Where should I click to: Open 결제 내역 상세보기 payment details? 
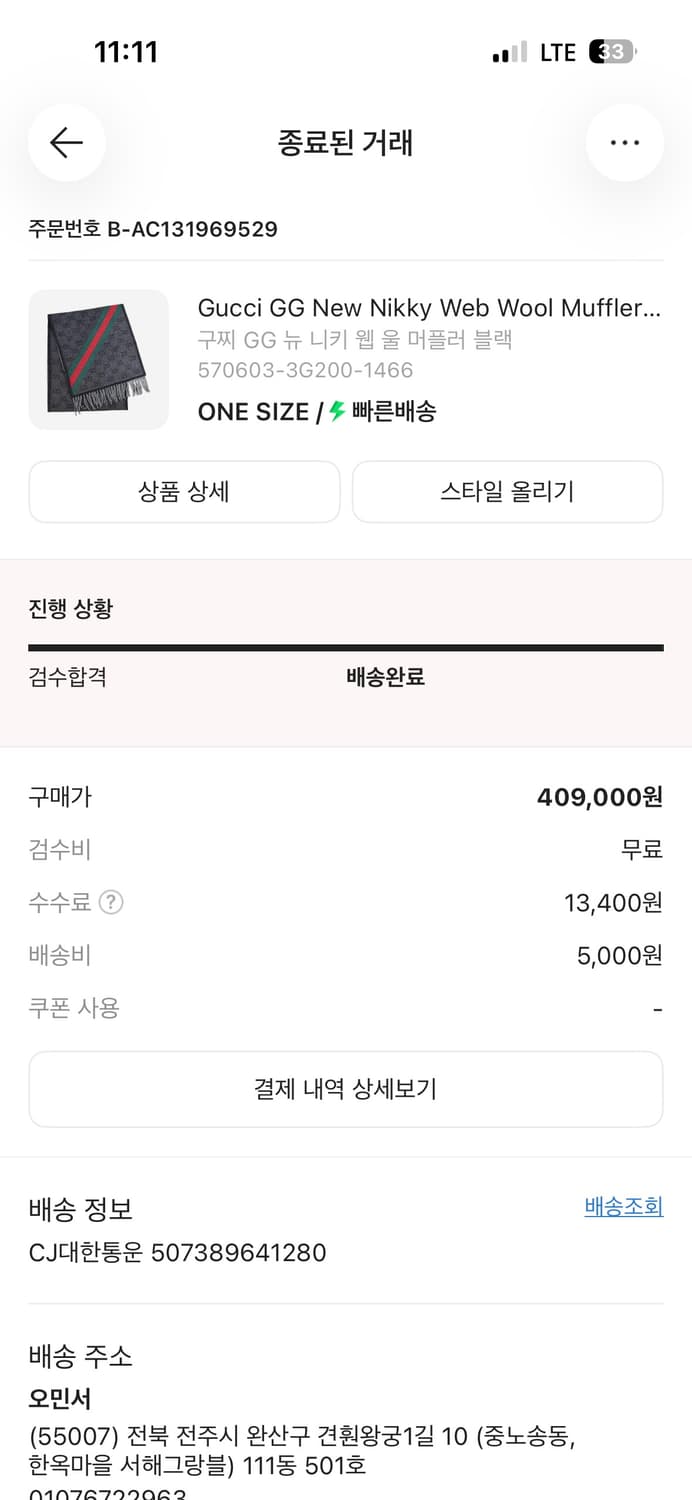pyautogui.click(x=346, y=1089)
